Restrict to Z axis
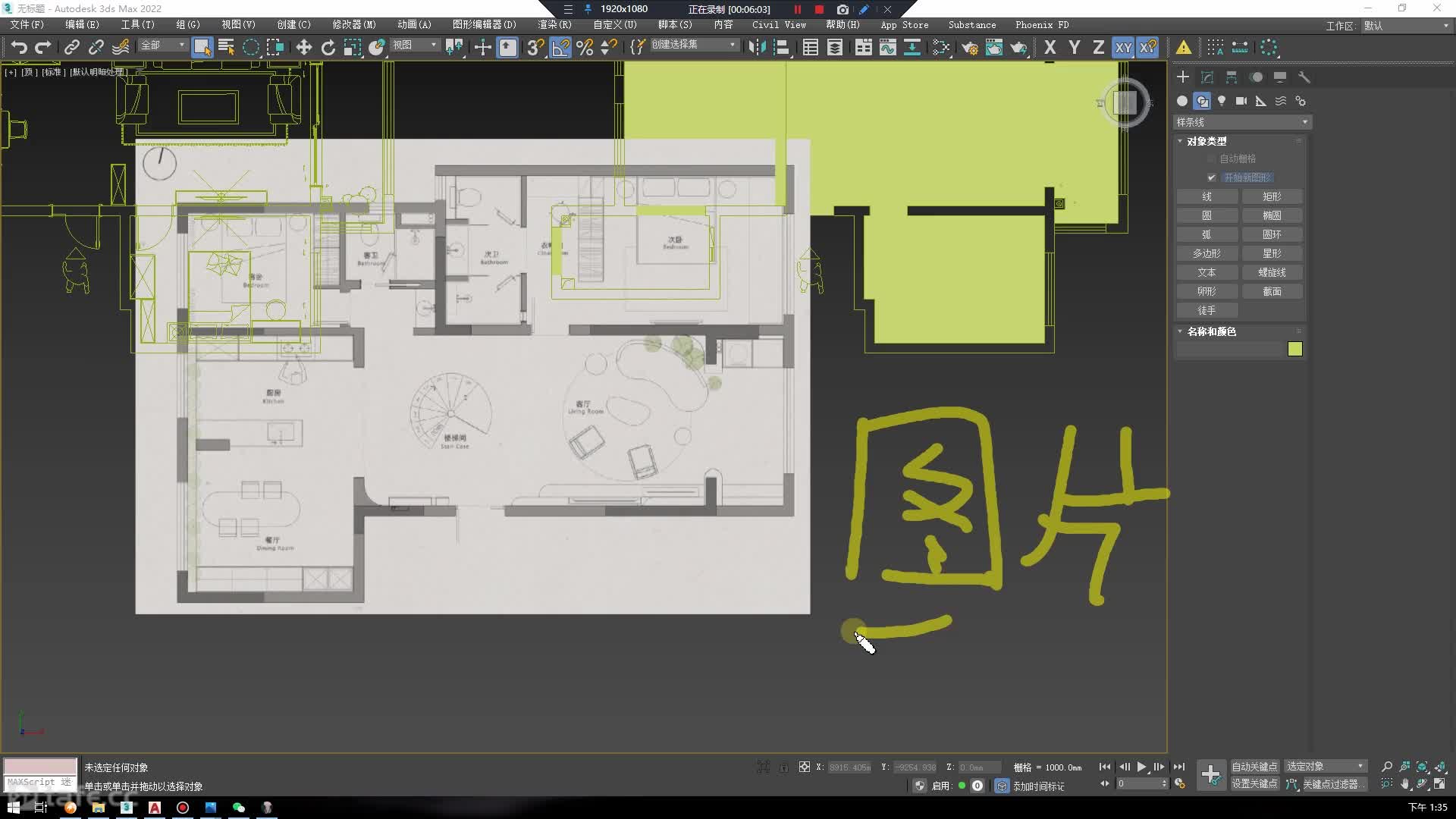 point(1099,47)
